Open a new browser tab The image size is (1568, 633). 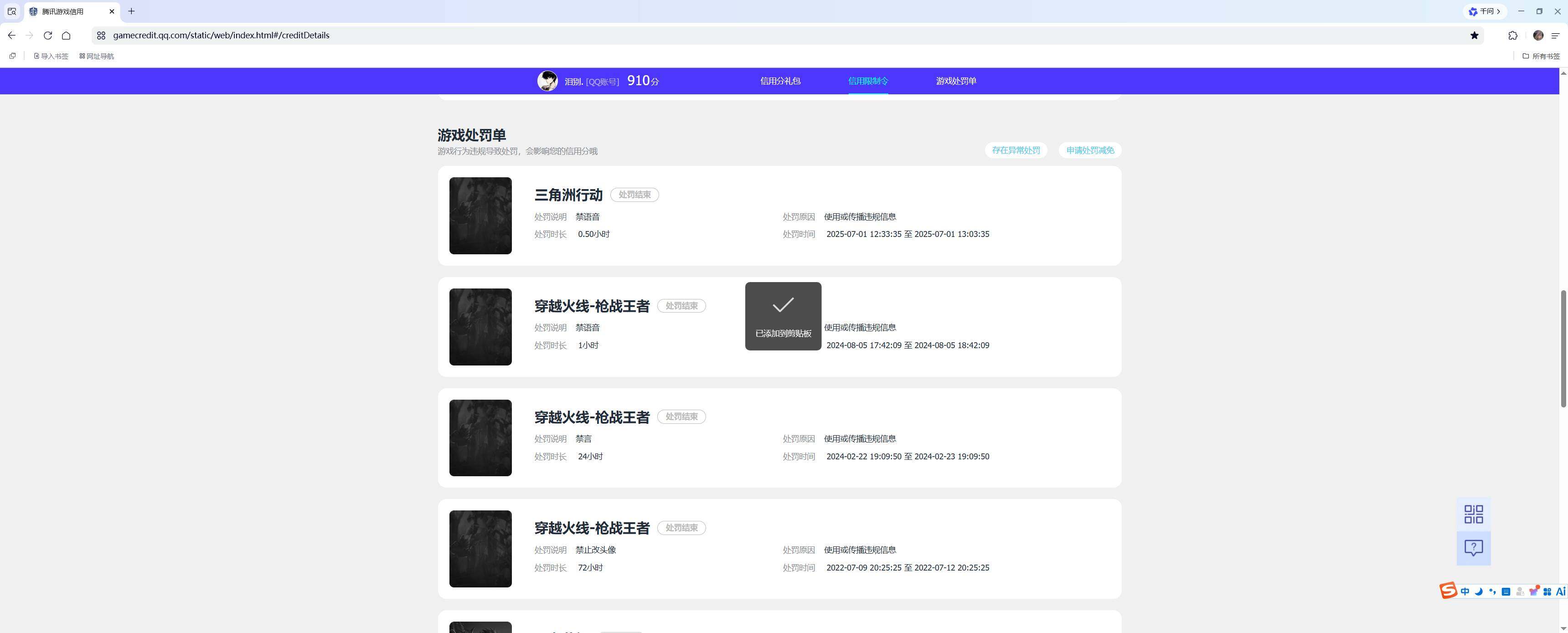tap(131, 11)
